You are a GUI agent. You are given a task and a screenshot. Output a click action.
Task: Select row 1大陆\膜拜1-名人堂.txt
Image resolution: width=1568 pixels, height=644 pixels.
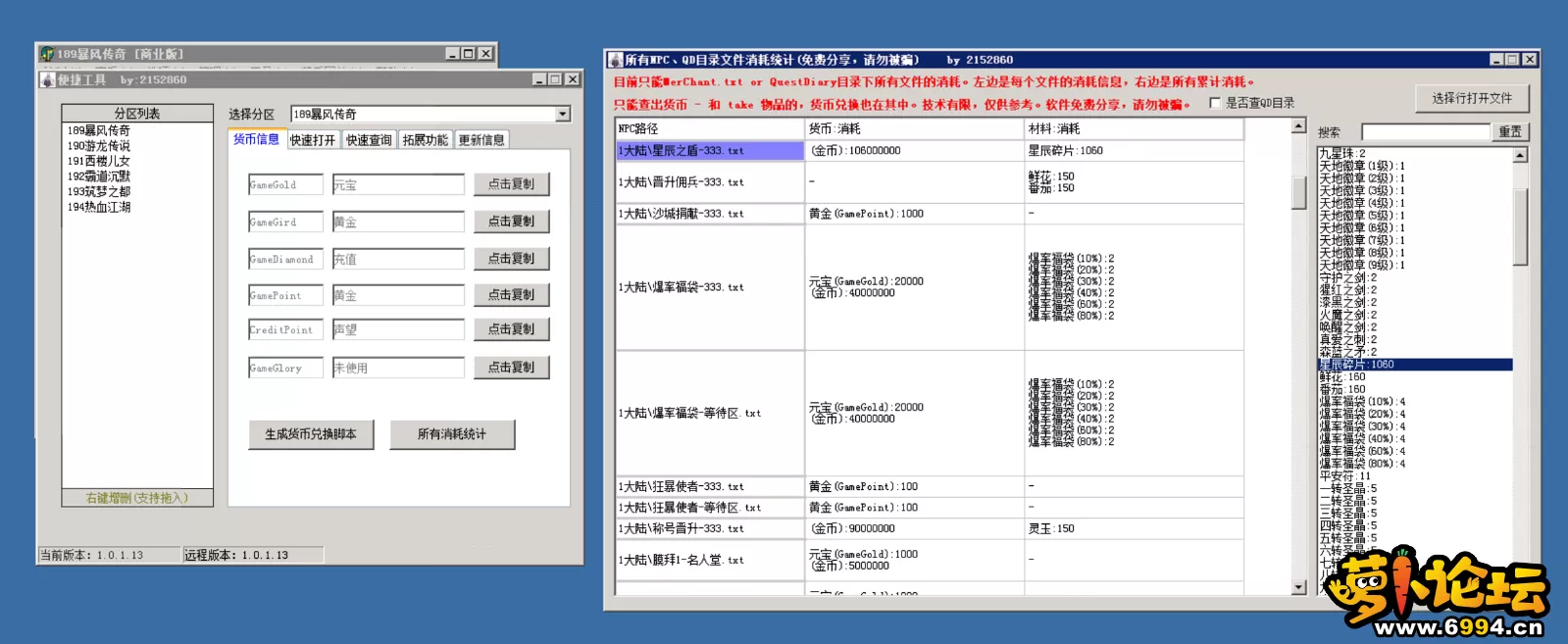pos(710,560)
